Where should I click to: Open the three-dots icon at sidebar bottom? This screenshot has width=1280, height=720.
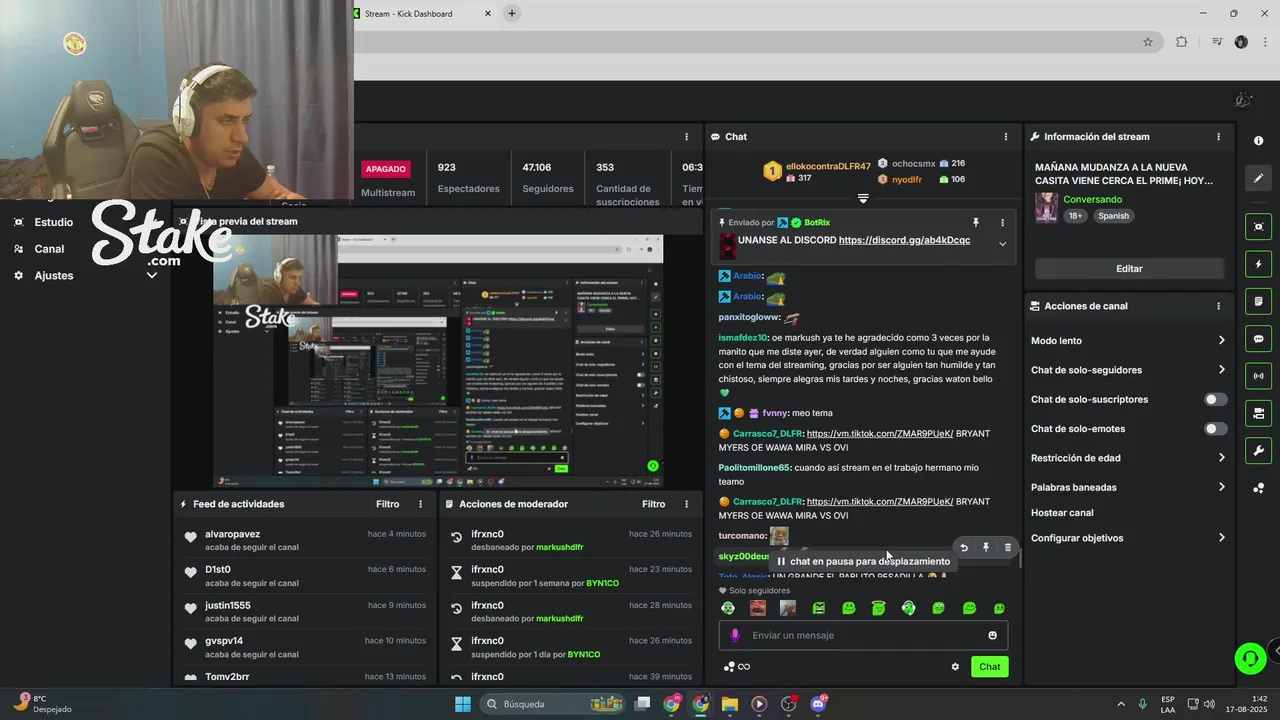click(x=1258, y=488)
